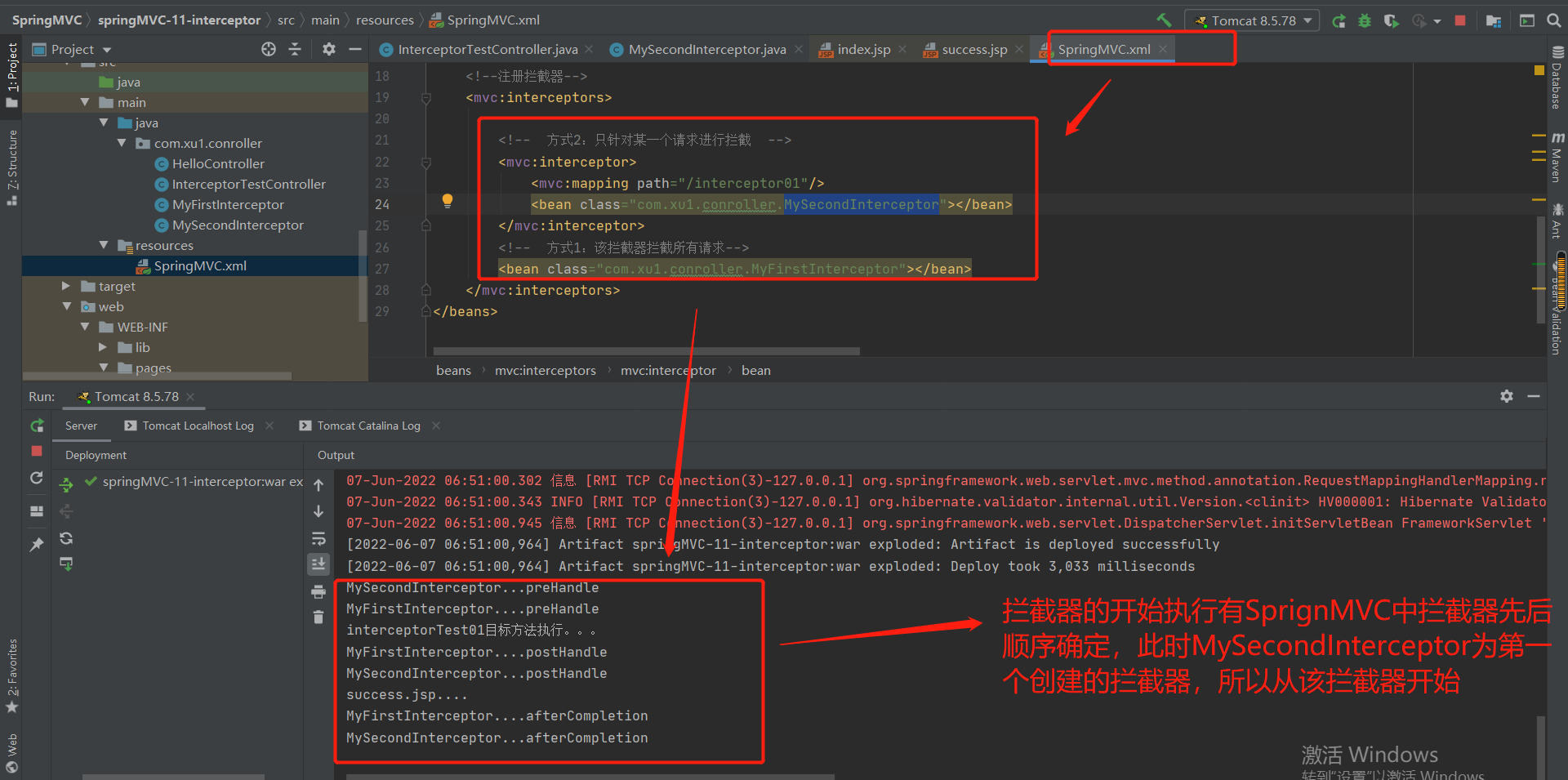The width and height of the screenshot is (1568, 780).
Task: Collapse the main folder in tree
Action: 85,102
